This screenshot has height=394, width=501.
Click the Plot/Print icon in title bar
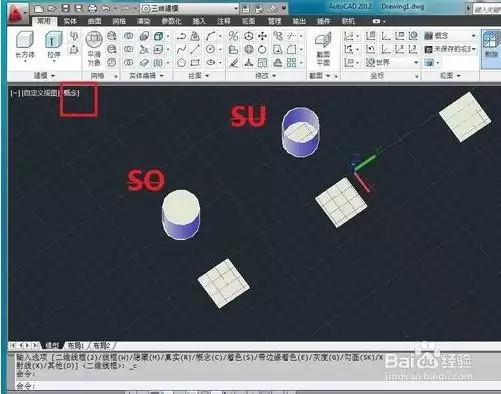pos(93,8)
